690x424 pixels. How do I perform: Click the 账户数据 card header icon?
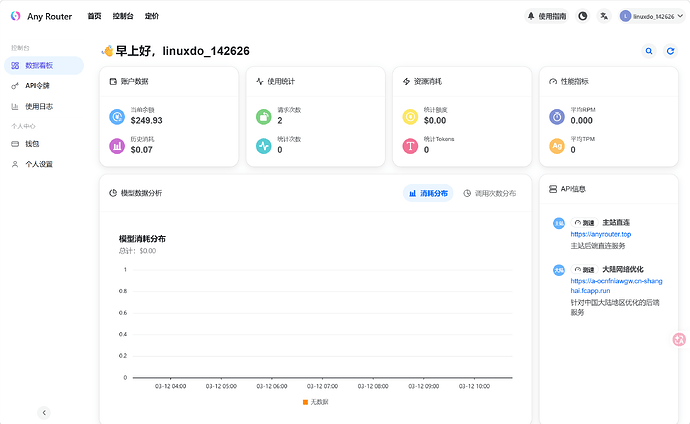pos(113,81)
